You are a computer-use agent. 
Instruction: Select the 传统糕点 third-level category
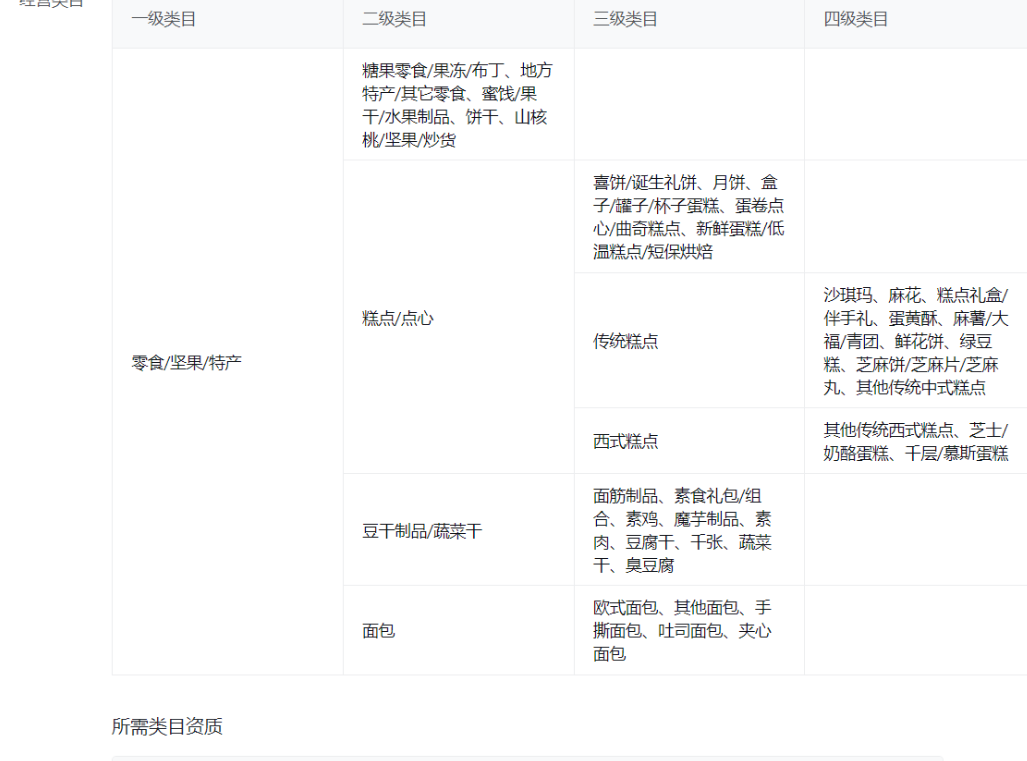pyautogui.click(x=626, y=341)
